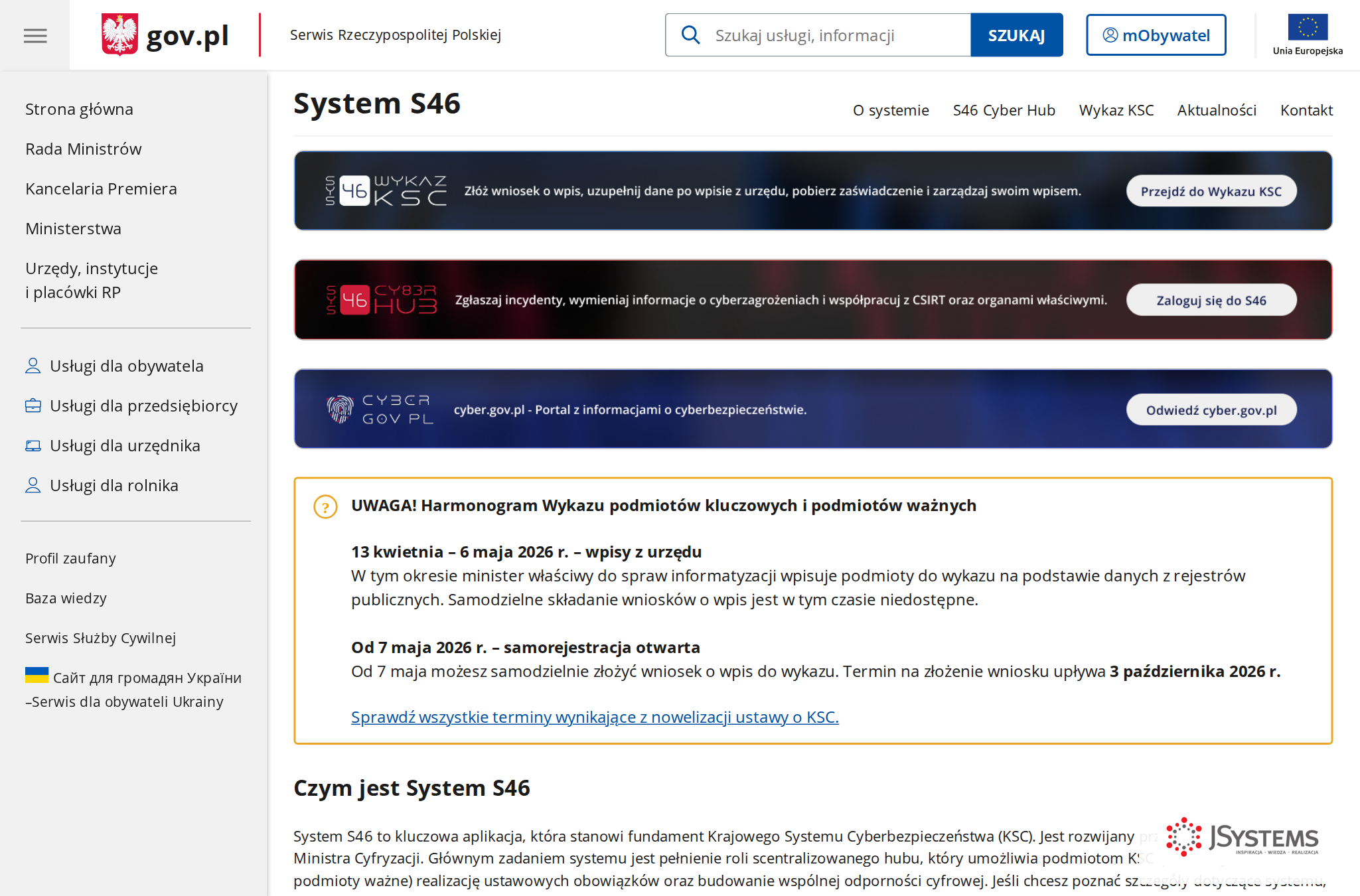Open Profil zaufany sidebar link
This screenshot has height=896, width=1360.
70,558
